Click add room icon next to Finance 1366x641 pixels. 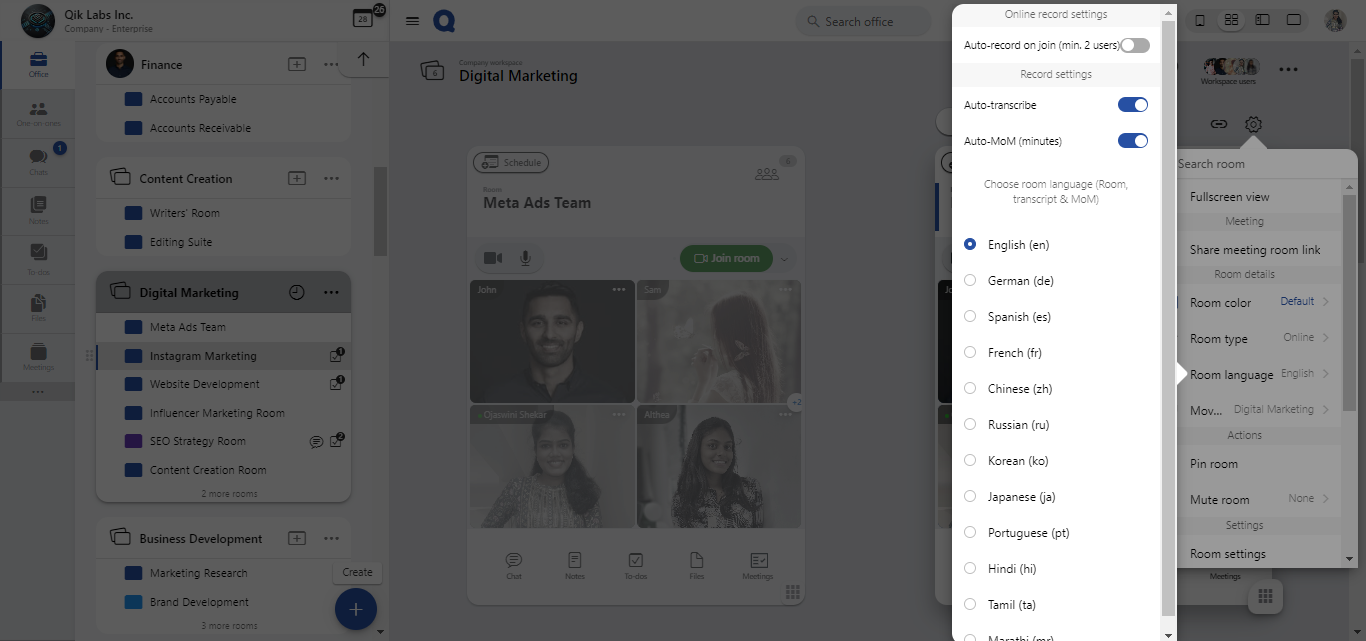pos(297,64)
